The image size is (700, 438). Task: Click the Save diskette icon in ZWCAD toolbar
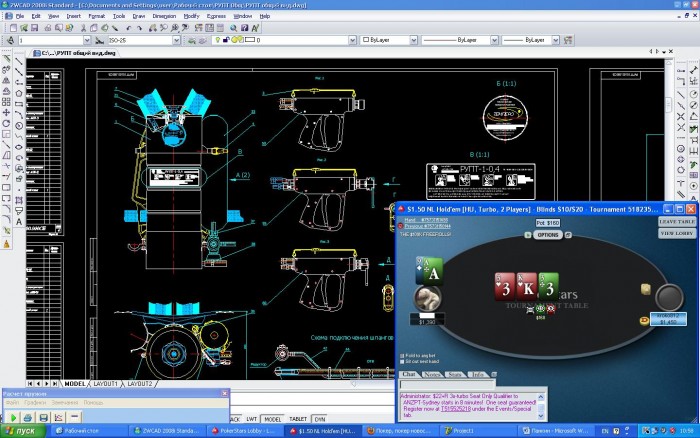[35, 28]
